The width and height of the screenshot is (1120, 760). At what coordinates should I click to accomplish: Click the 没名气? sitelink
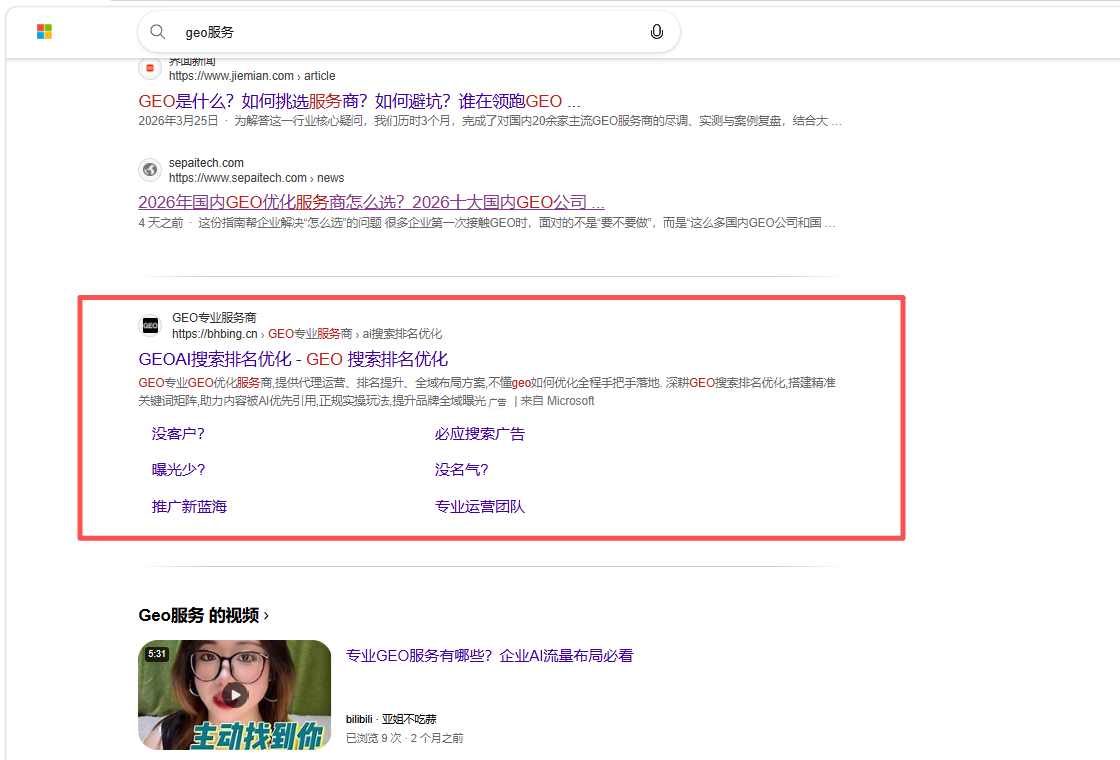[x=461, y=469]
